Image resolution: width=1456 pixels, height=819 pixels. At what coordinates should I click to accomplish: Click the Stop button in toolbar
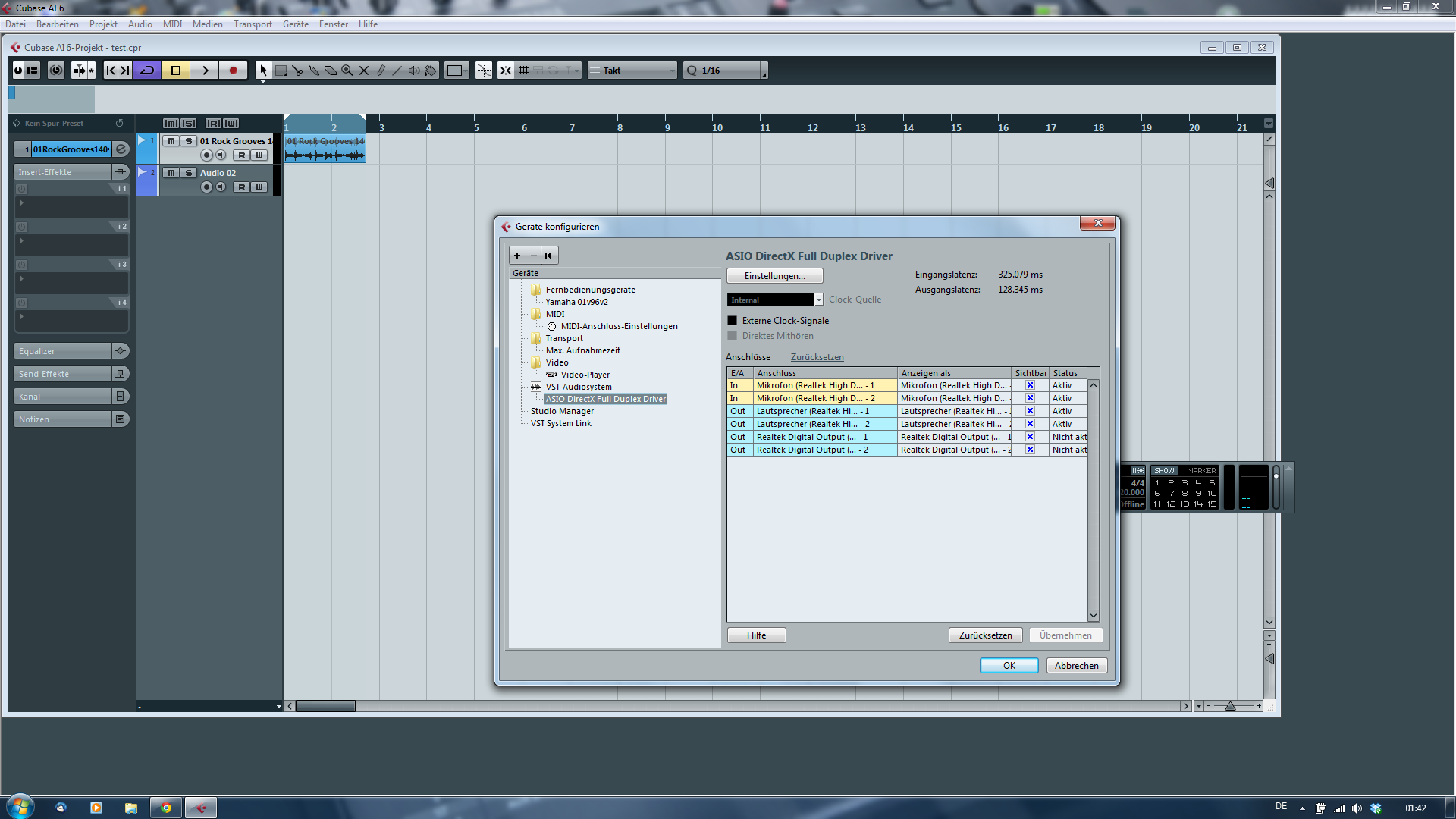(x=176, y=71)
